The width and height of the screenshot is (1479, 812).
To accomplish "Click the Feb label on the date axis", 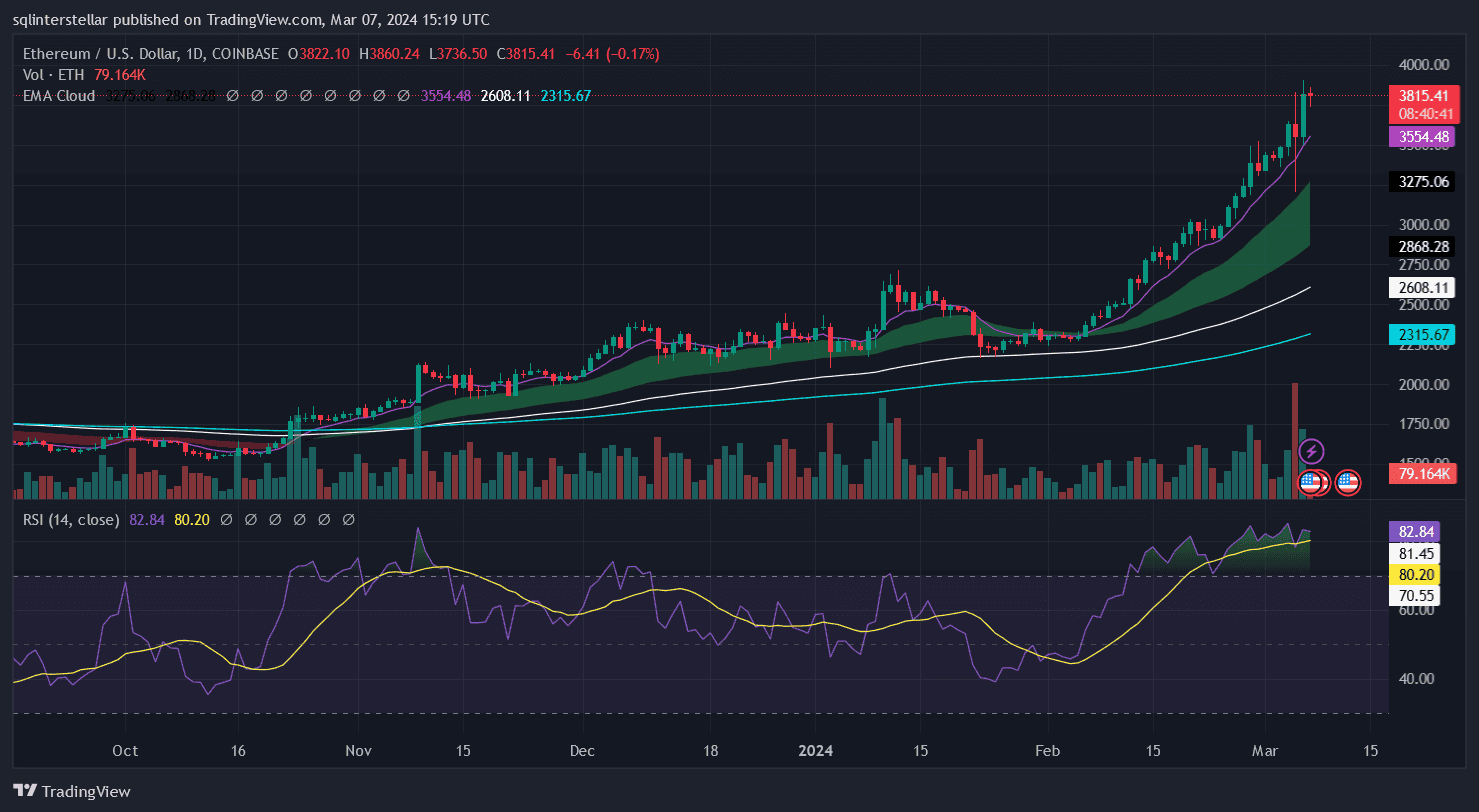I will click(1047, 751).
